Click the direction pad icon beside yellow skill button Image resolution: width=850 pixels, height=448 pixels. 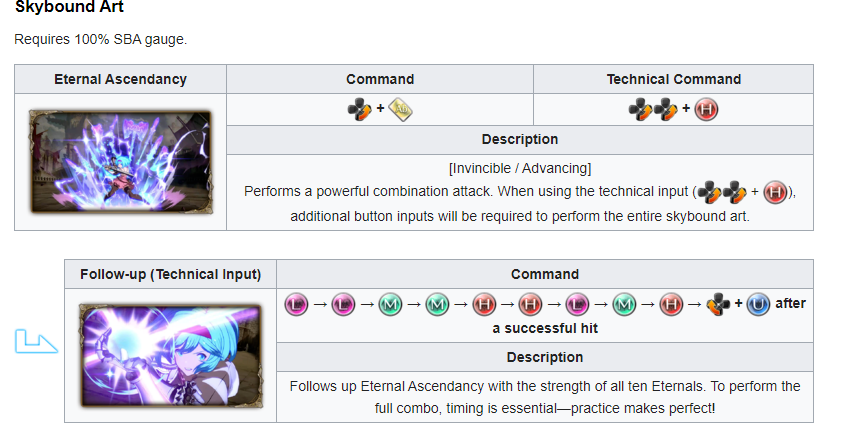click(360, 110)
